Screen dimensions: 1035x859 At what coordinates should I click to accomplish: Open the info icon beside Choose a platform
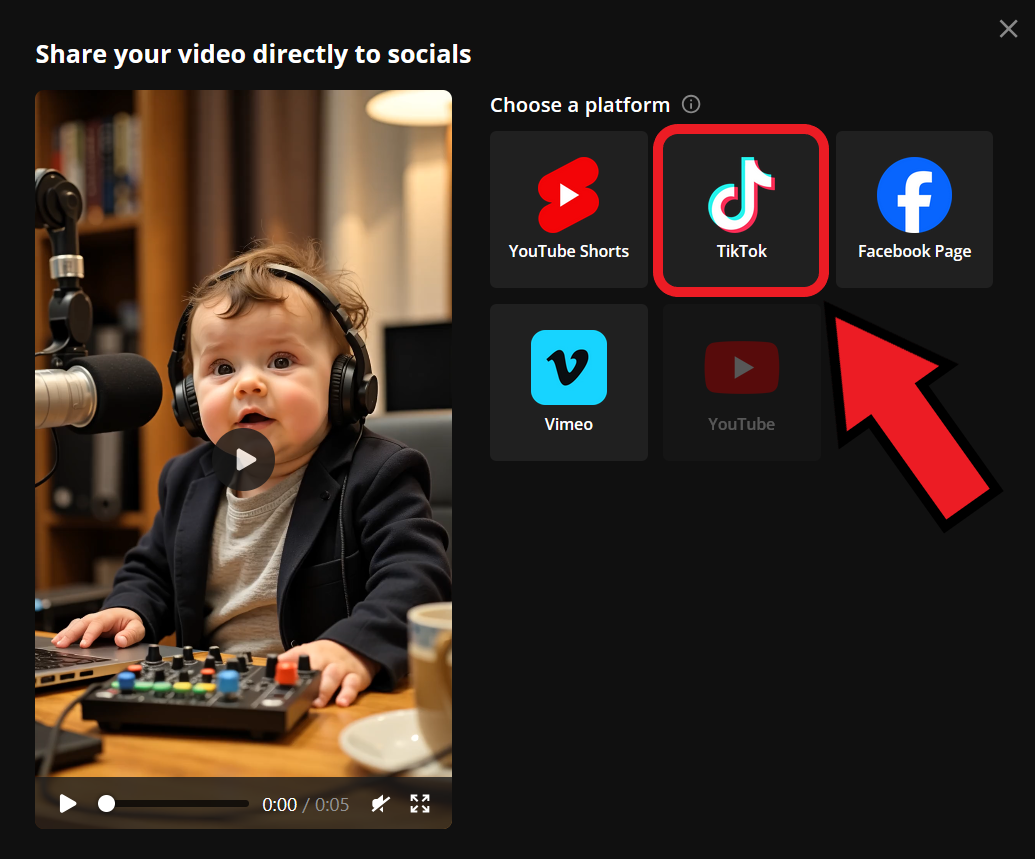click(690, 104)
